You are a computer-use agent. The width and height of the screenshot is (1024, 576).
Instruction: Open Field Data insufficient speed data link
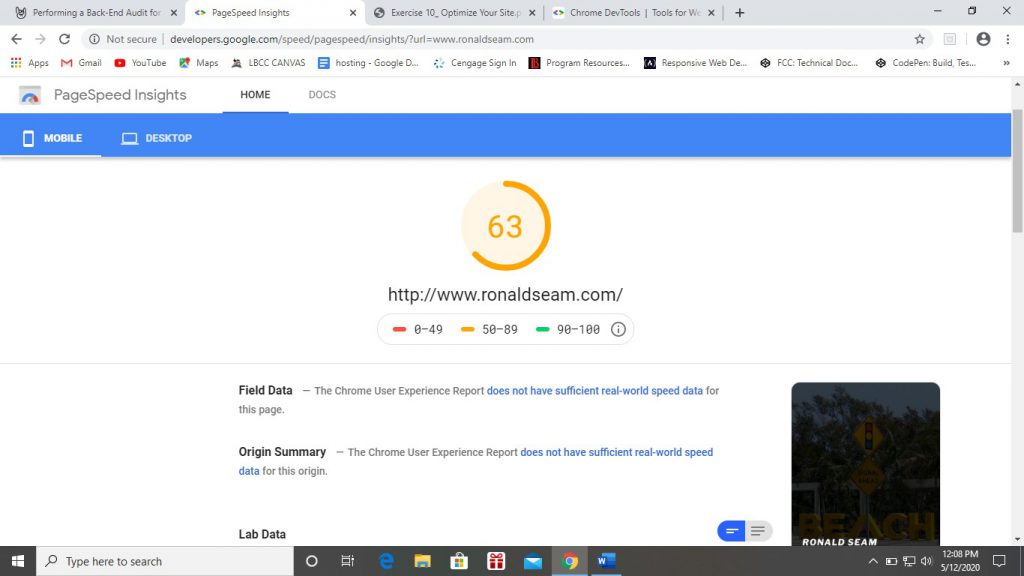coord(594,391)
